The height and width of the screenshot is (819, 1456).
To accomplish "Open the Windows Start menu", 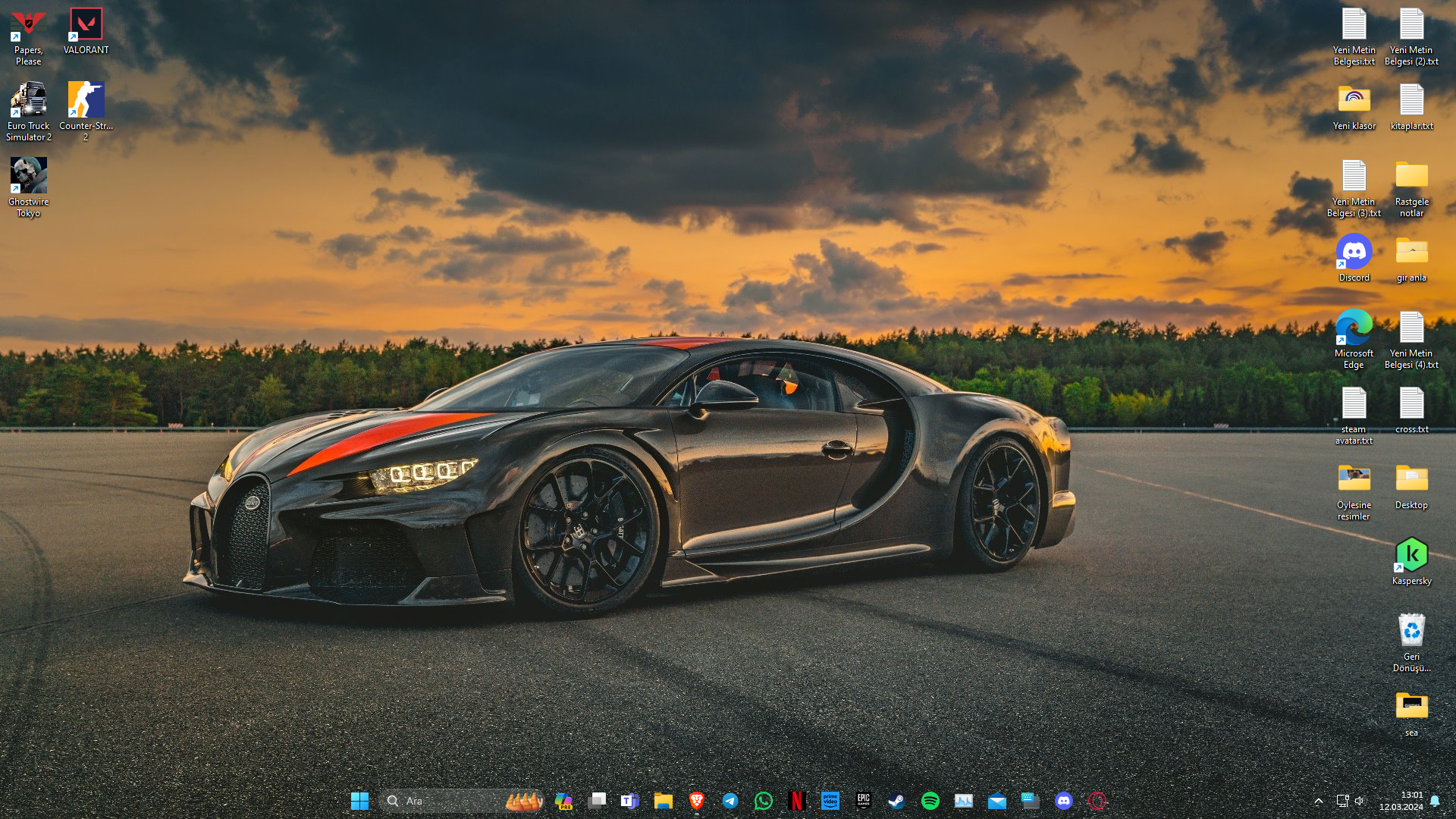I will coord(359,801).
